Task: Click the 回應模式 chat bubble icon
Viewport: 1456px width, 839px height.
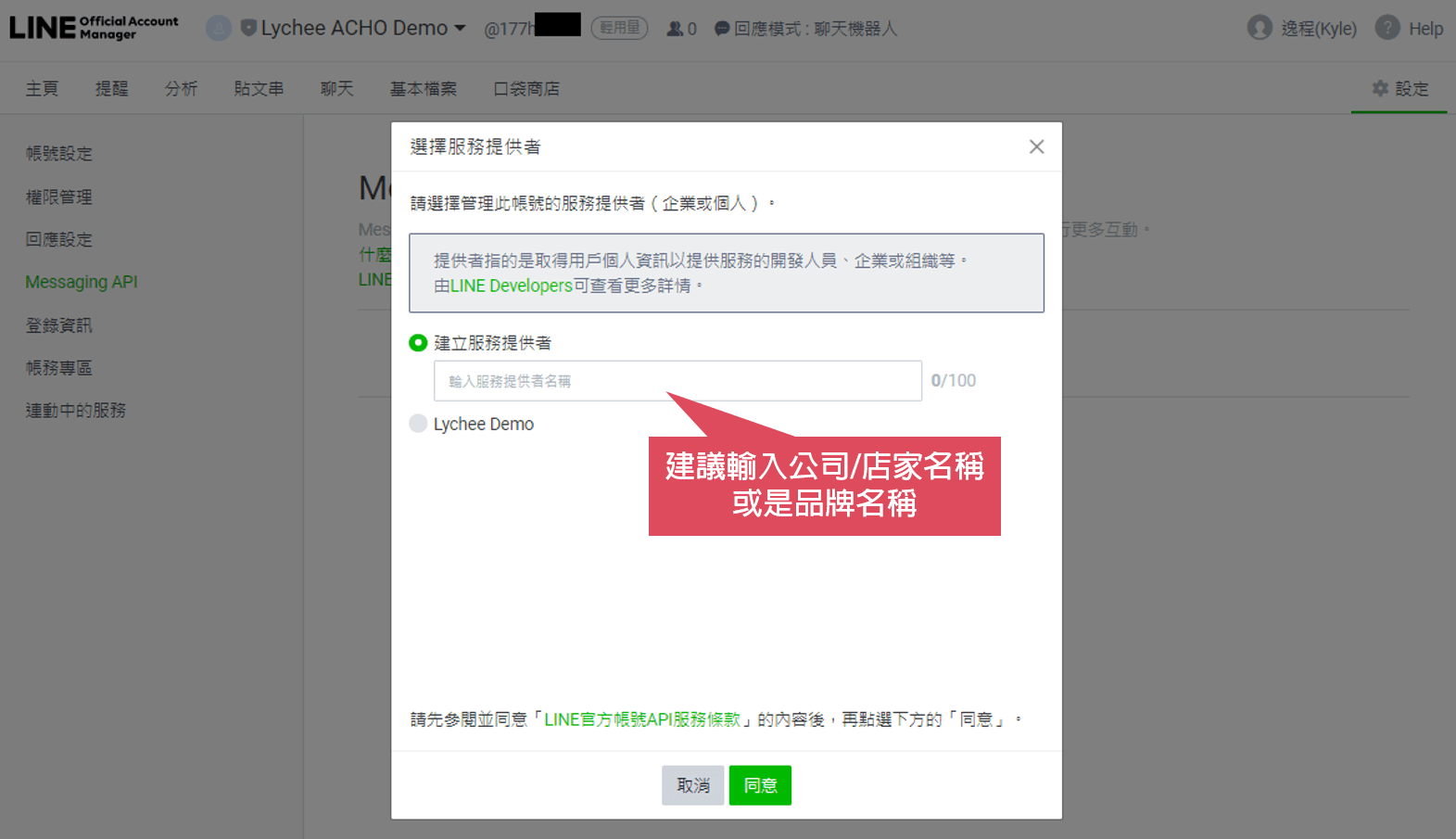Action: click(722, 29)
